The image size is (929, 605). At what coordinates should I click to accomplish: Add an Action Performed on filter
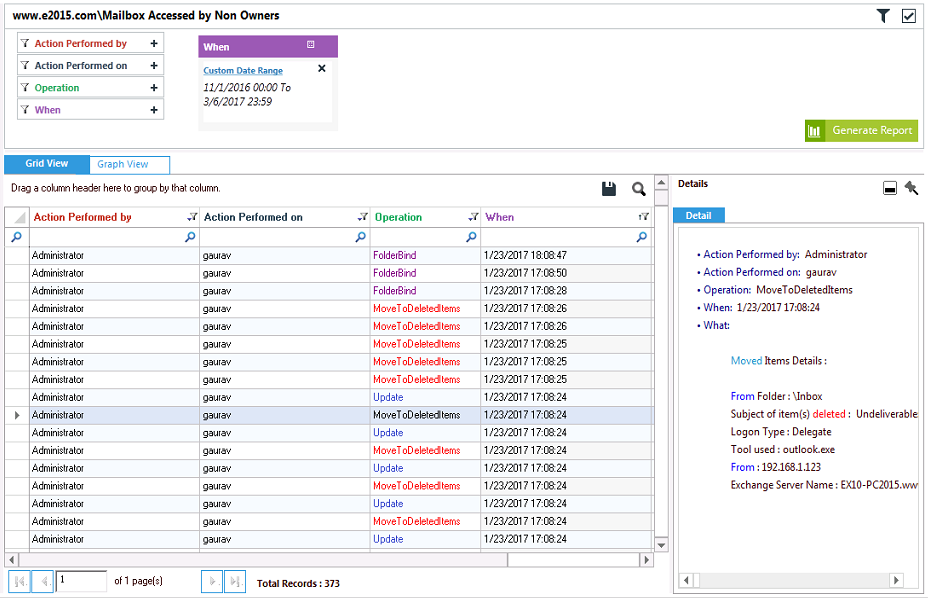point(154,65)
